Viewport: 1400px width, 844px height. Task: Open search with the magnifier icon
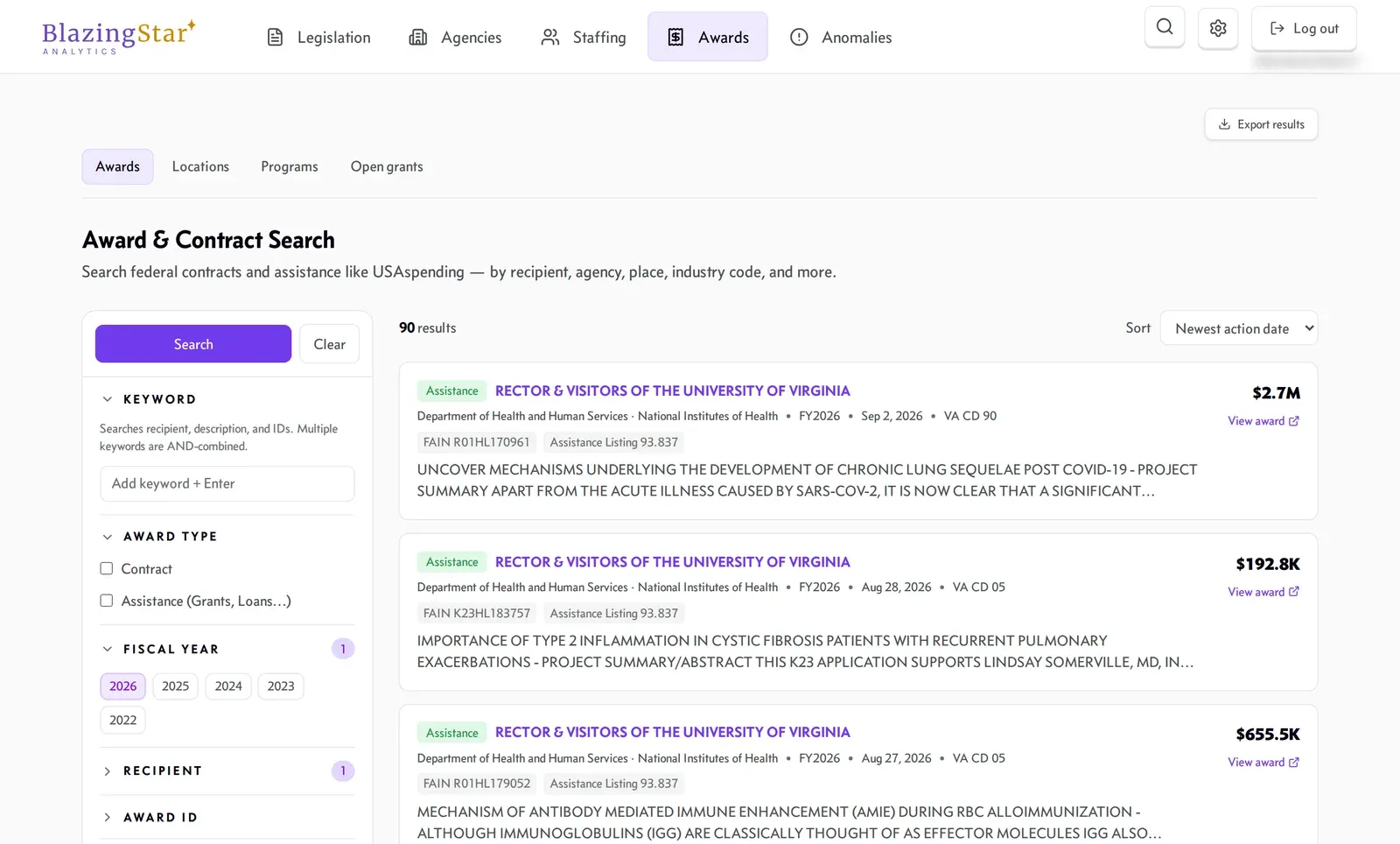(1165, 27)
